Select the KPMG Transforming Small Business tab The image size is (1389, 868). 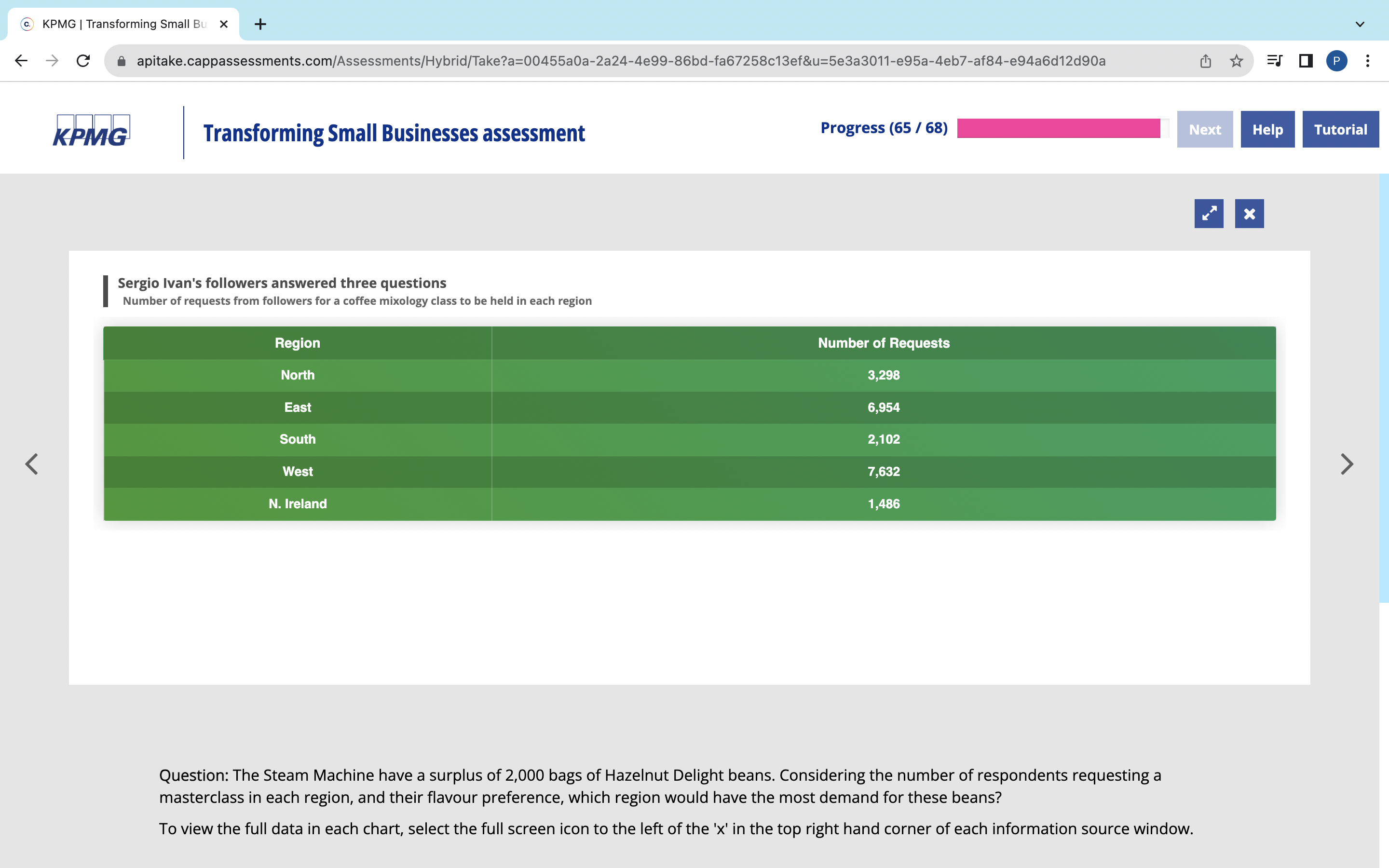123,24
